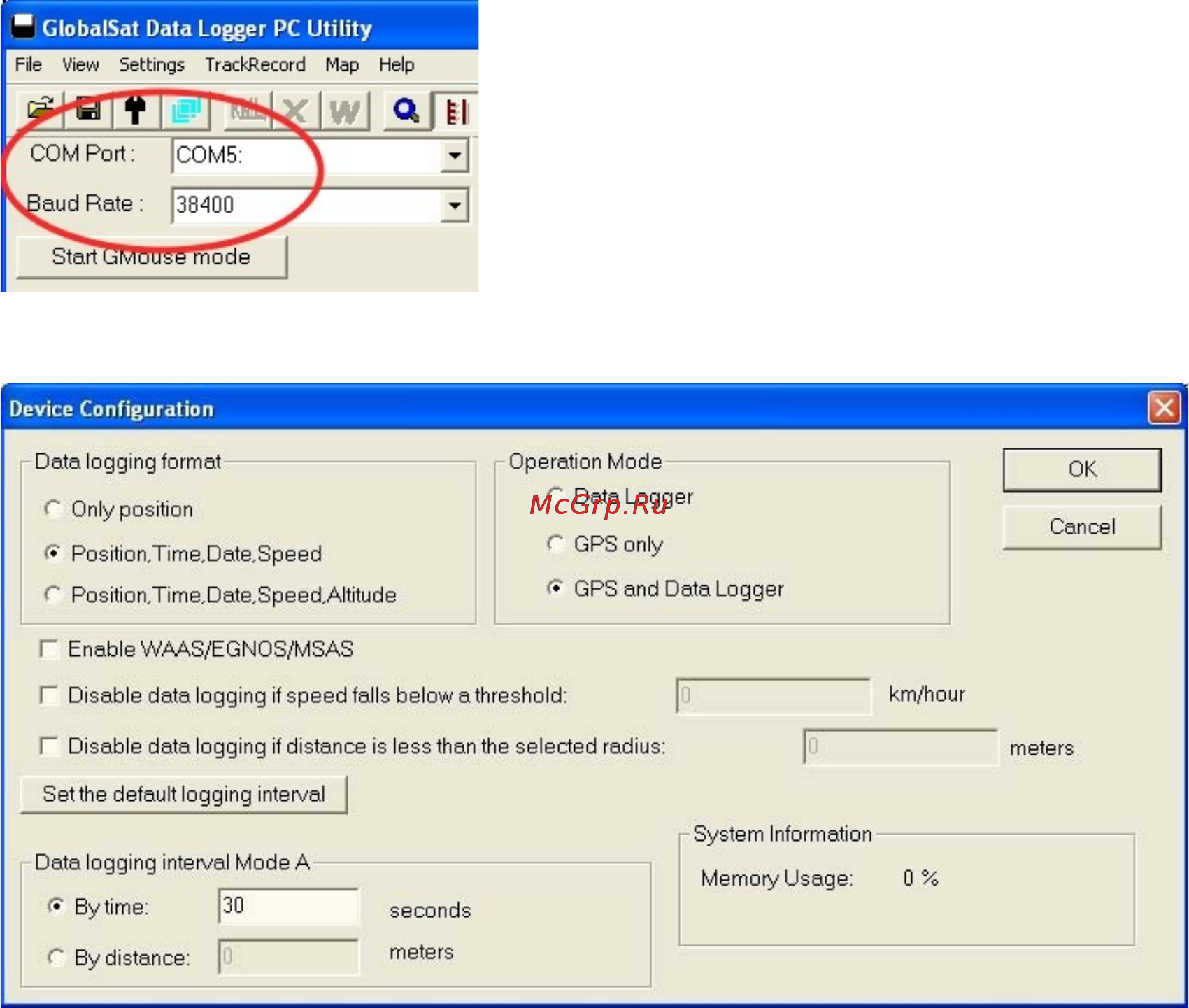Select Position,Time,Date,Speed,Altitude format
The height and width of the screenshot is (1008, 1189).
[220, 595]
